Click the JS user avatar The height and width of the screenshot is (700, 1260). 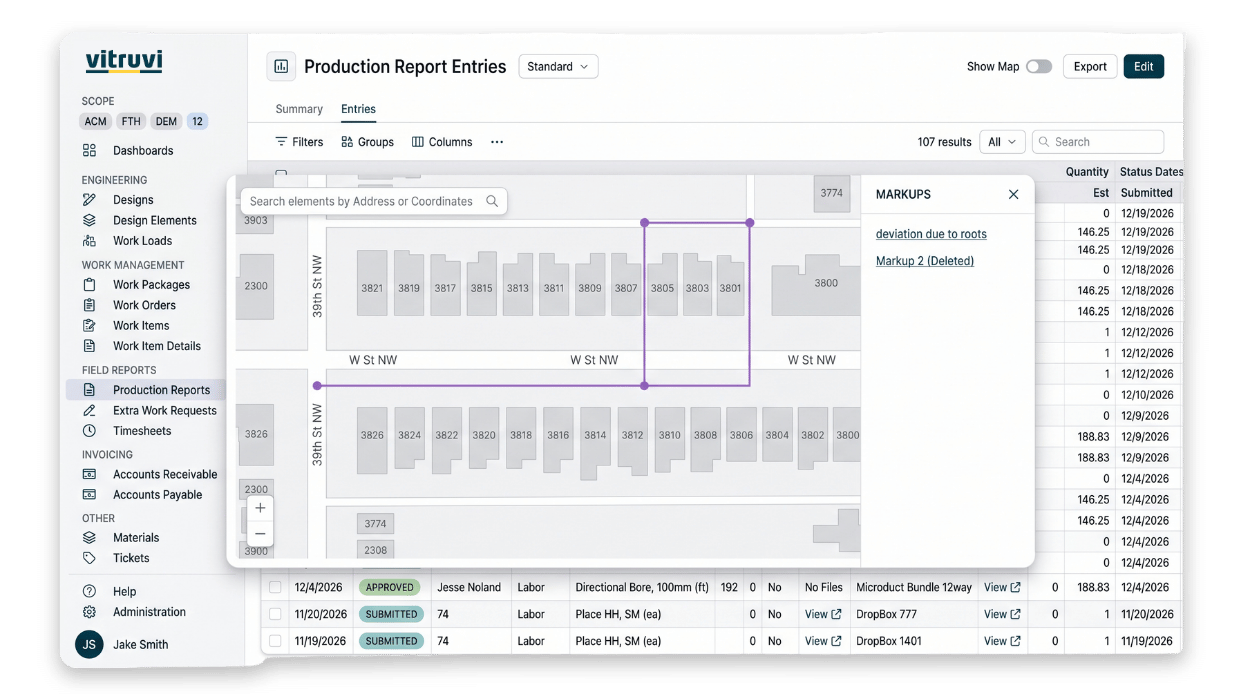coord(89,645)
